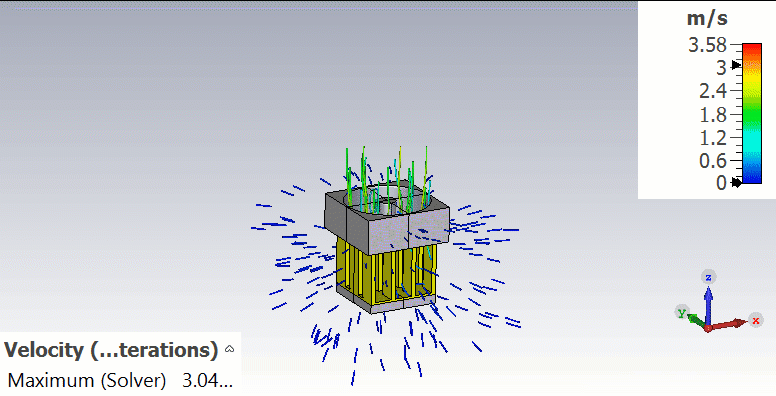Click the red origin of the axis gizmo

[708, 328]
